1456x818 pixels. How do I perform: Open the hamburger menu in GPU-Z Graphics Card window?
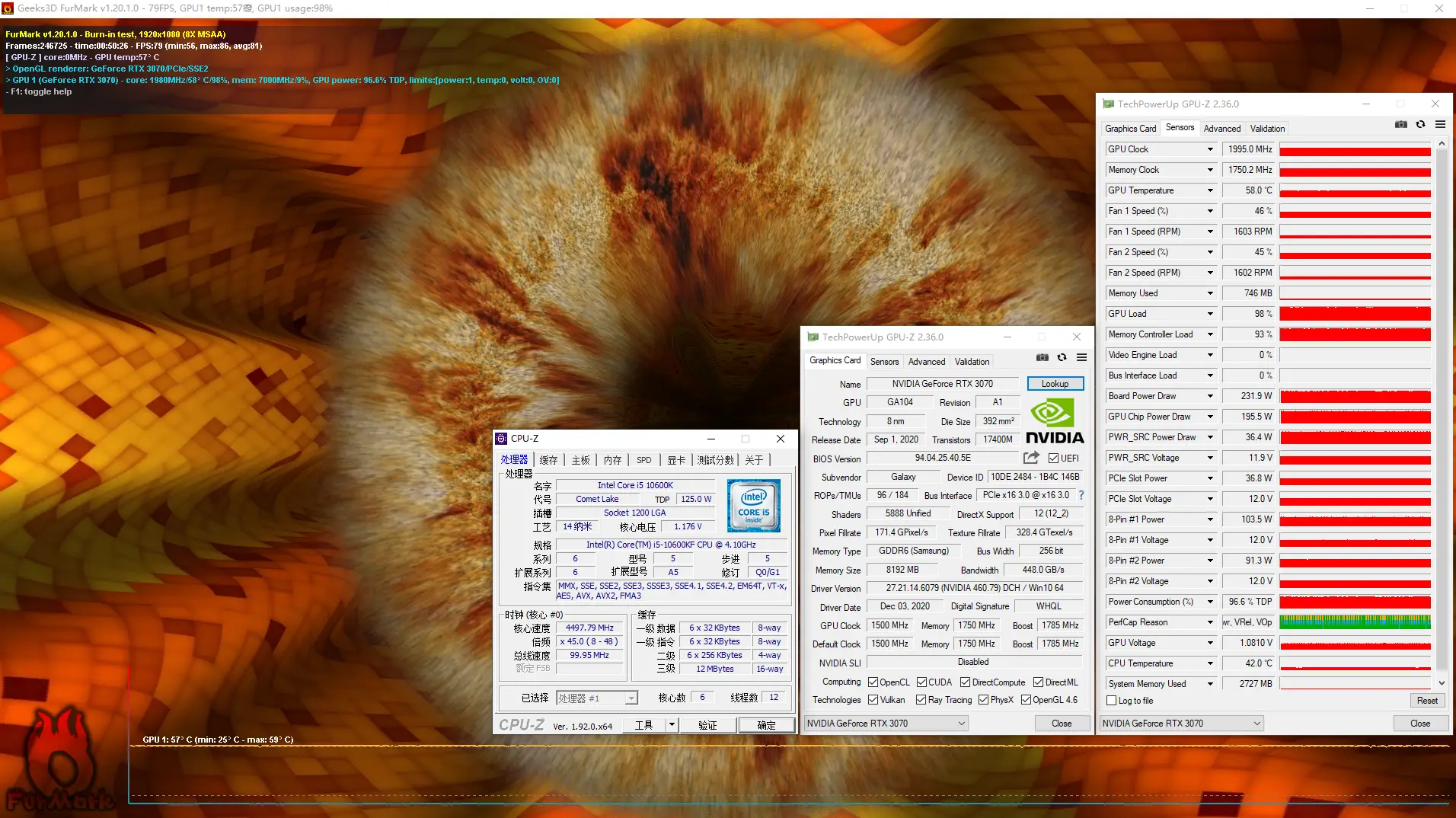tap(1081, 357)
